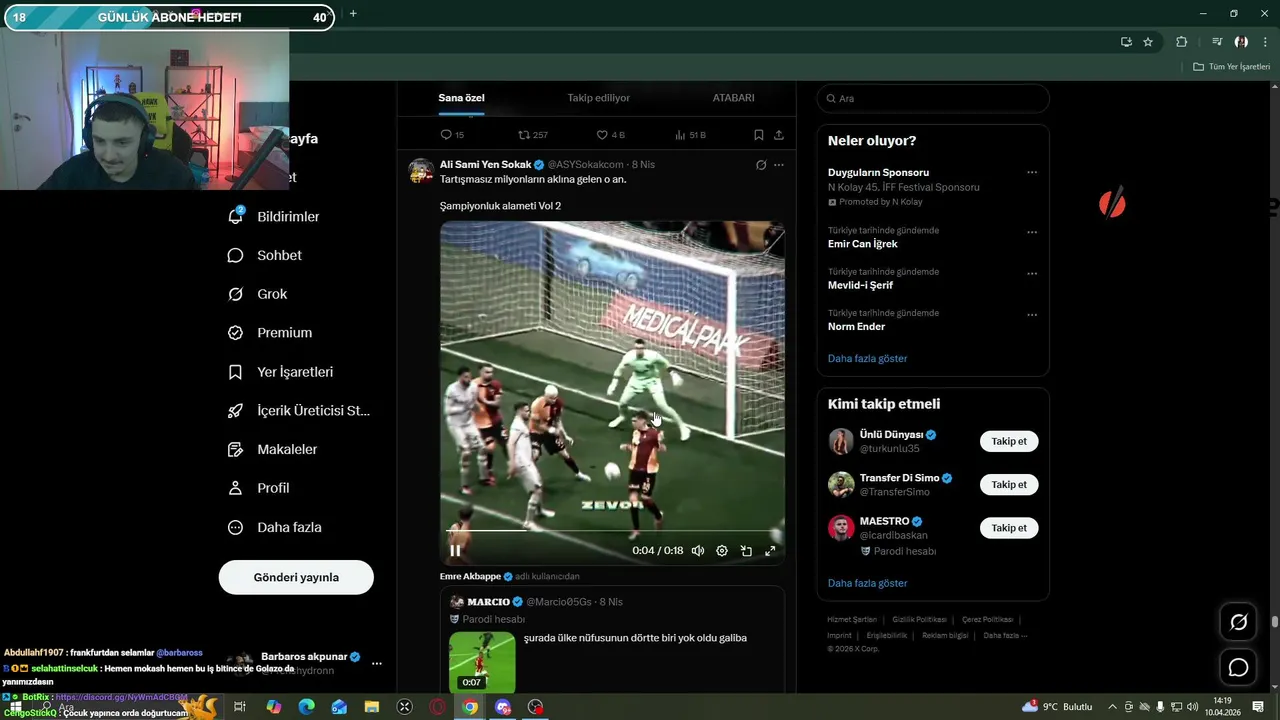Expand video to fullscreen

(770, 551)
